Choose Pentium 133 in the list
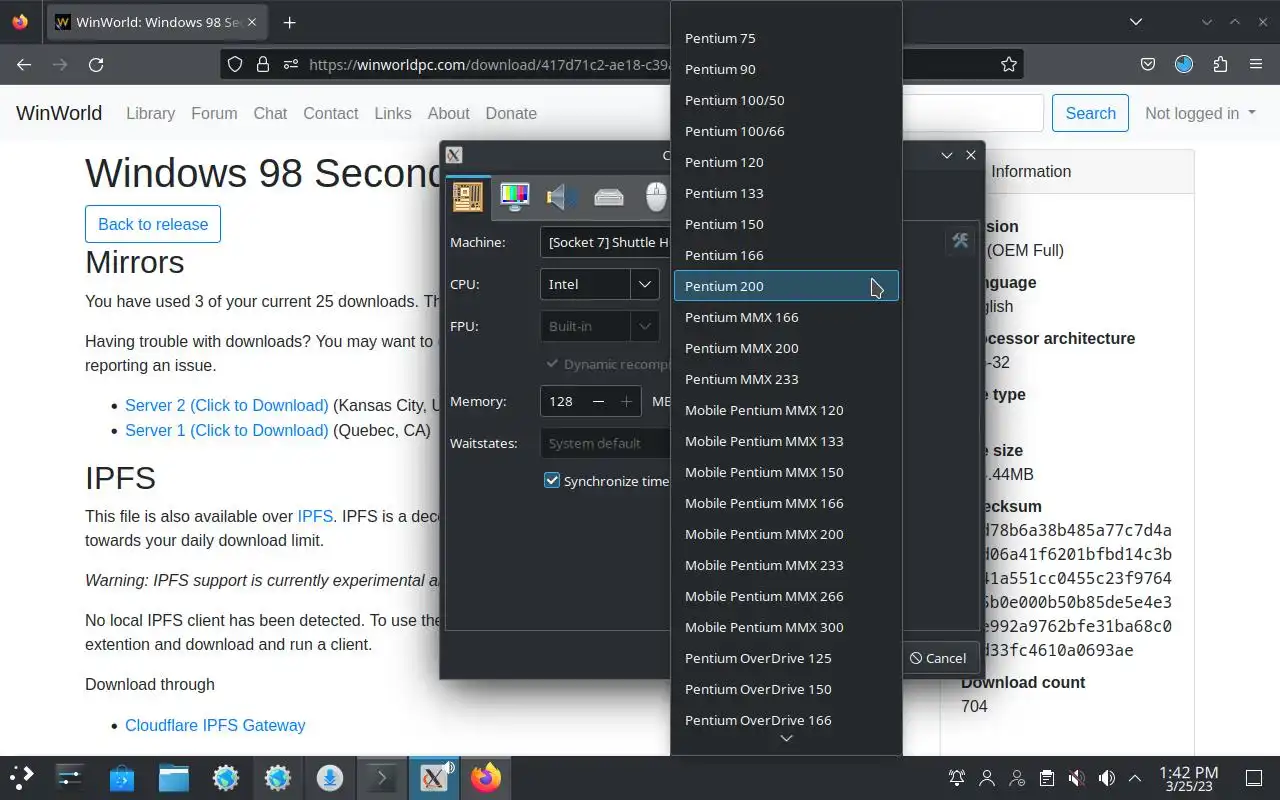The height and width of the screenshot is (800, 1280). tap(786, 193)
